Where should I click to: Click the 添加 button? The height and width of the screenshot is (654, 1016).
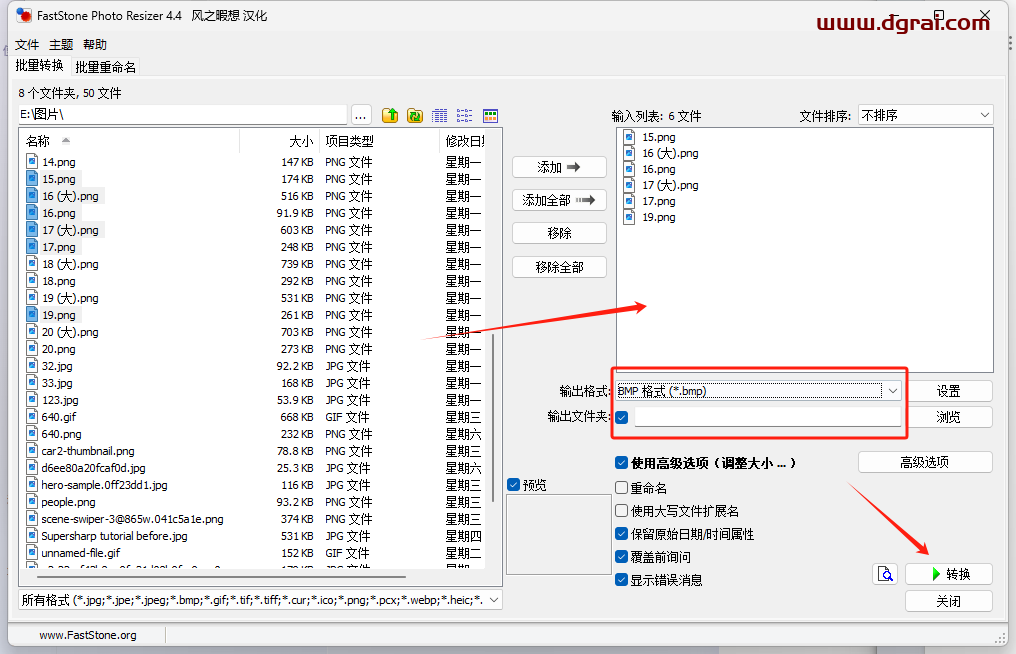[559, 167]
